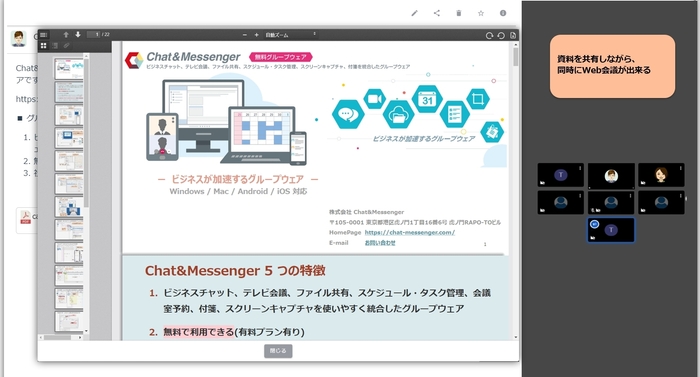Select the woman avatar participant tile
The width and height of the screenshot is (700, 377).
pos(661,175)
